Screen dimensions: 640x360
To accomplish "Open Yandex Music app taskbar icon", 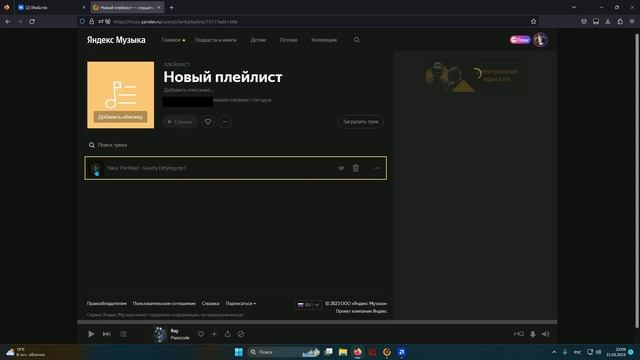I will click(387, 352).
